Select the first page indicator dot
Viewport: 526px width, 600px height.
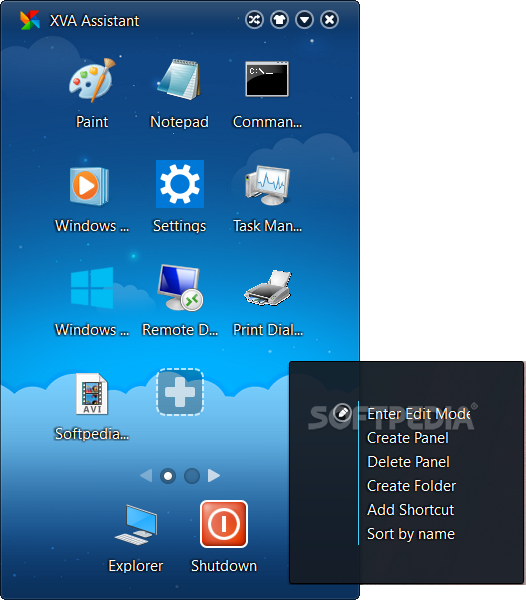pyautogui.click(x=168, y=476)
